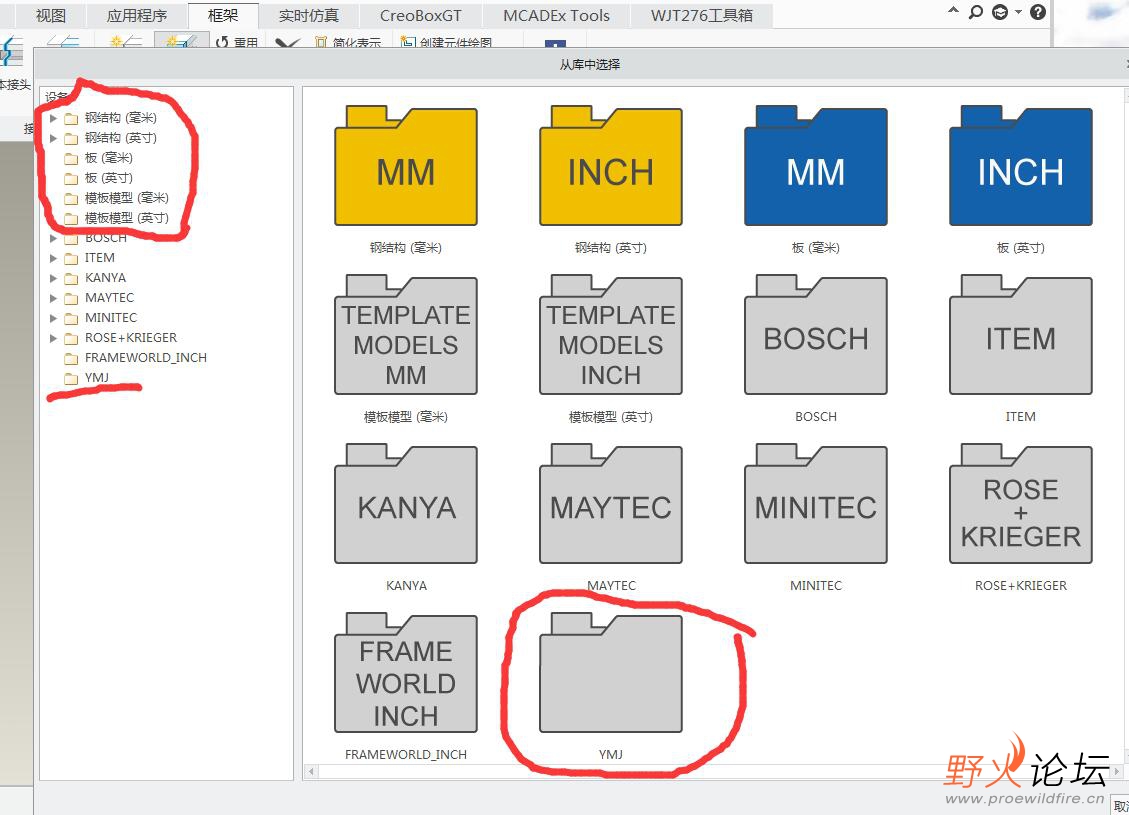Open the yellow MM steel structure folder thumbnail
The height and width of the screenshot is (815, 1129).
tap(406, 166)
